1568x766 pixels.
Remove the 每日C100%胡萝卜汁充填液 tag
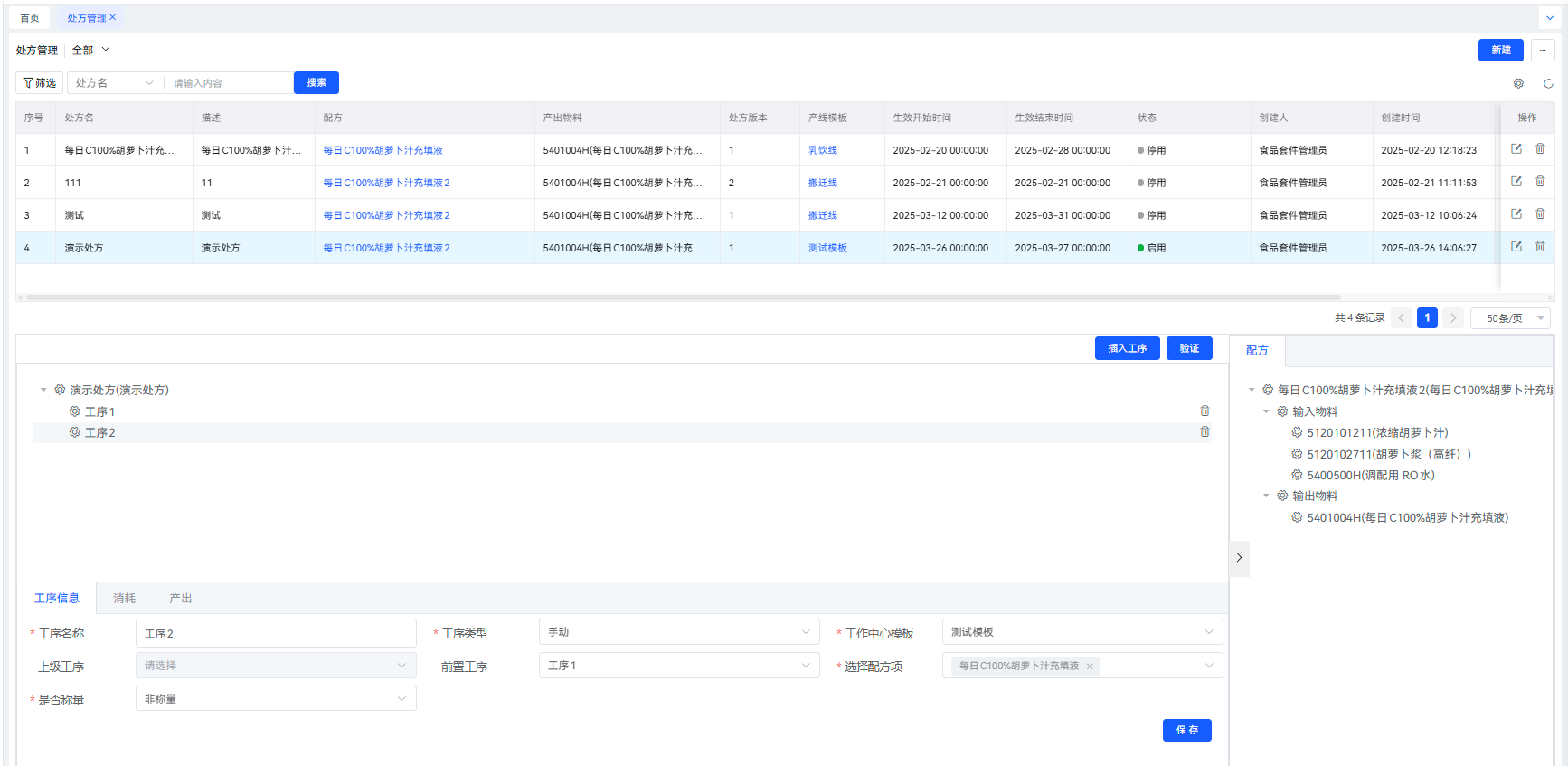(1090, 667)
